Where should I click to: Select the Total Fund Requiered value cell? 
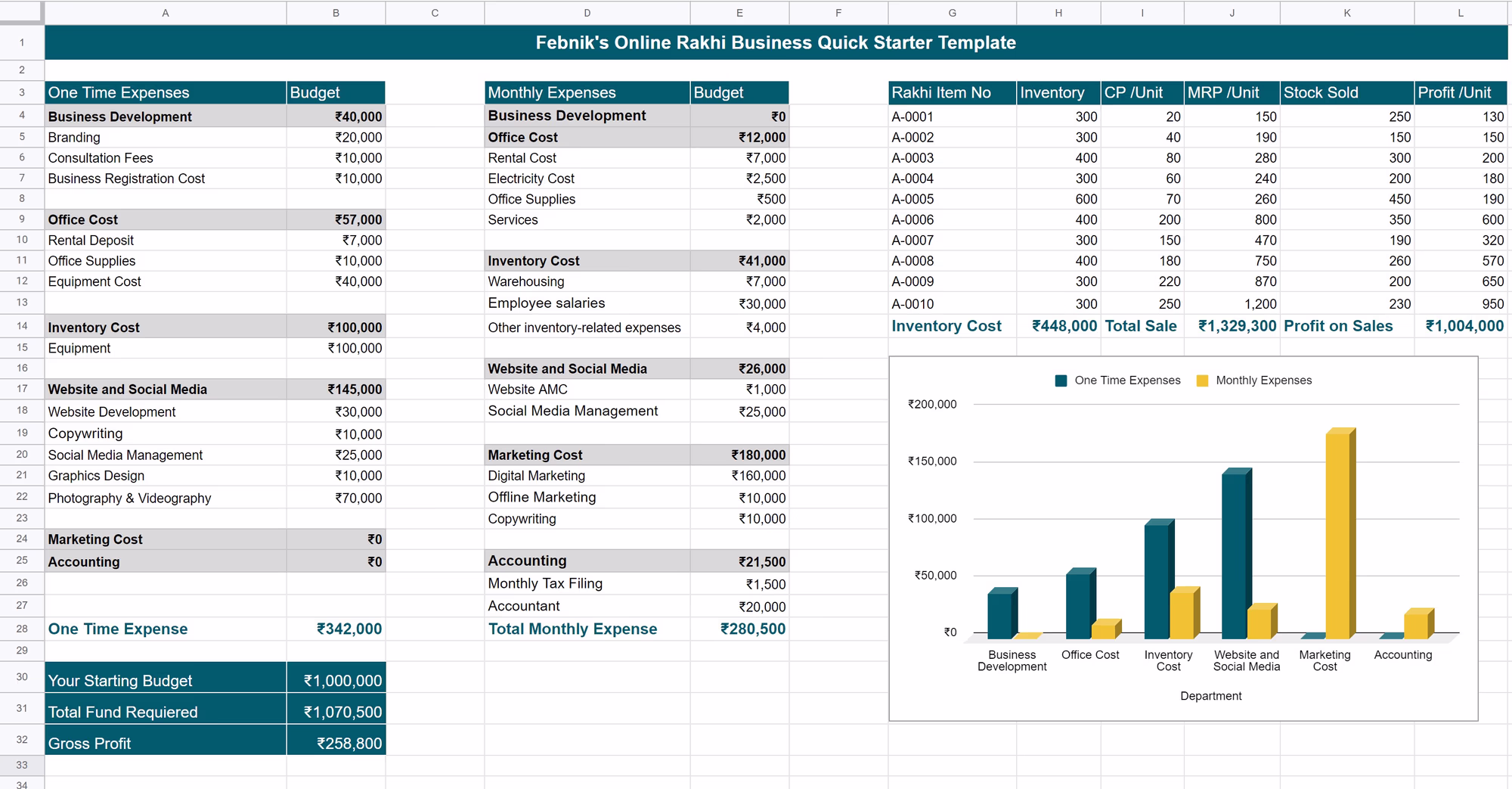pyautogui.click(x=336, y=712)
